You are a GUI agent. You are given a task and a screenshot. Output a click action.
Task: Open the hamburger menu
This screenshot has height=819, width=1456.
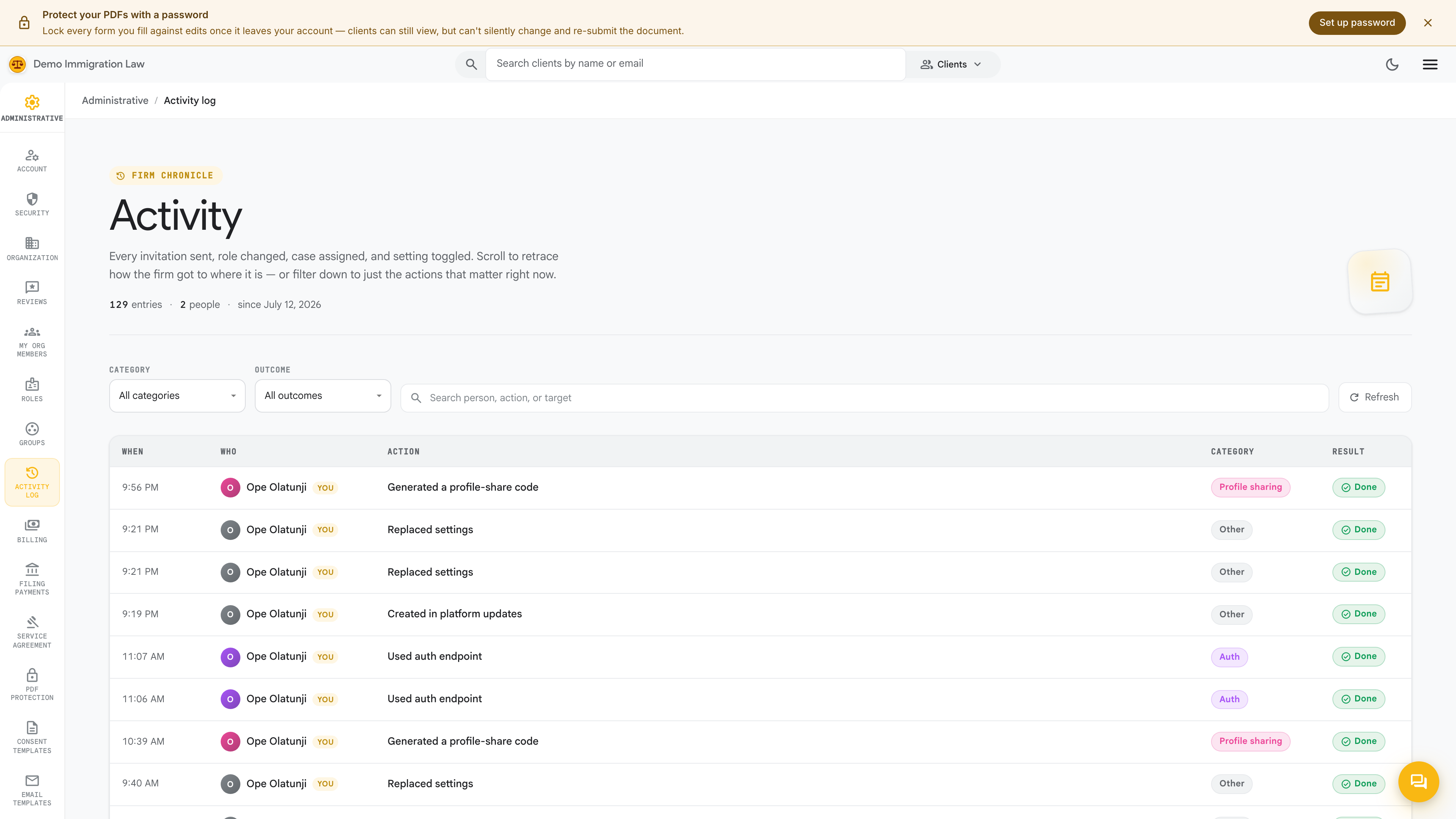click(x=1430, y=64)
